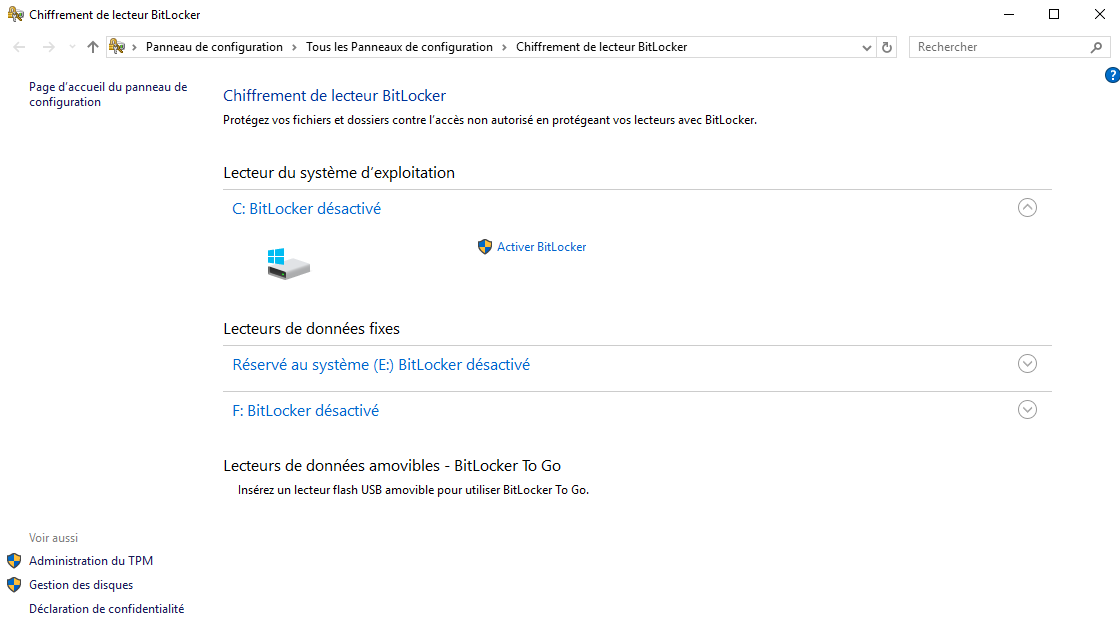This screenshot has width=1120, height=633.
Task: Open Gestion des disques
Action: [x=81, y=585]
